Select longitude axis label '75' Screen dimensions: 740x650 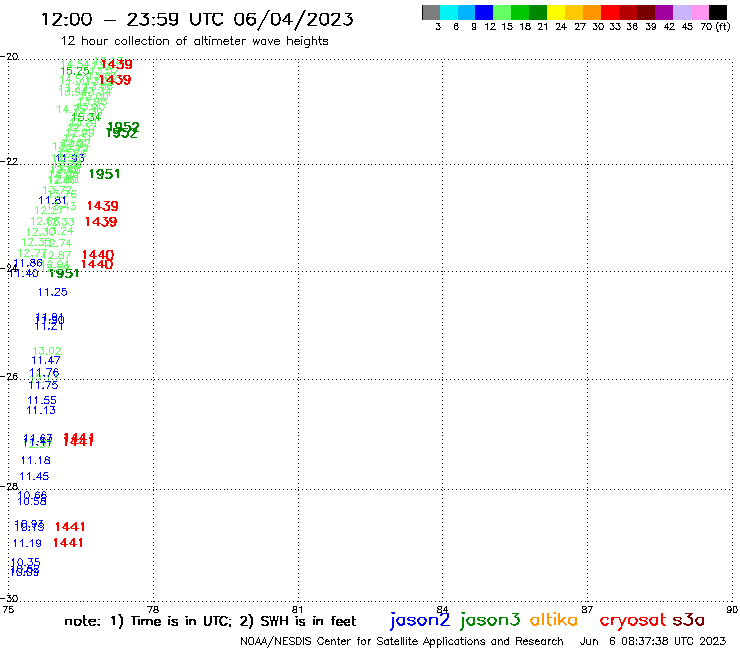tap(8, 609)
